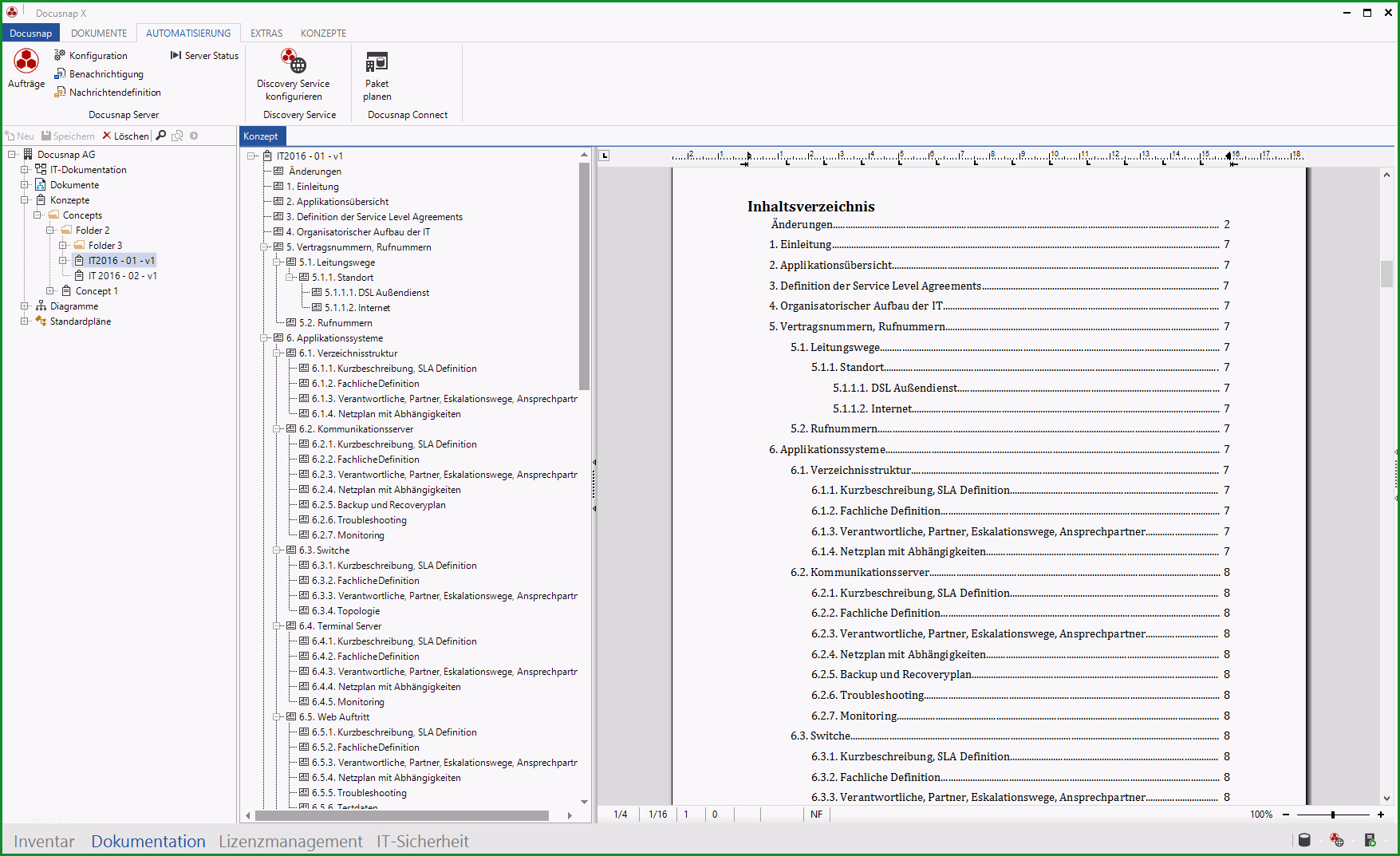1400x856 pixels.
Task: Click the Docusnap app logo in title bar
Action: [x=12, y=12]
